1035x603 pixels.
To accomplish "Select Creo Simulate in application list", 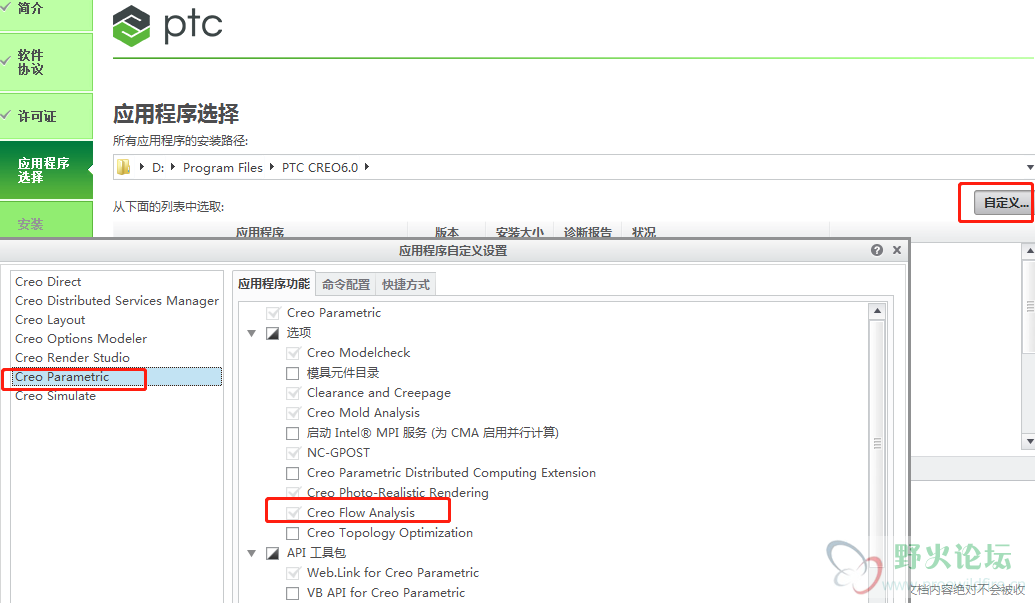I will pyautogui.click(x=55, y=396).
